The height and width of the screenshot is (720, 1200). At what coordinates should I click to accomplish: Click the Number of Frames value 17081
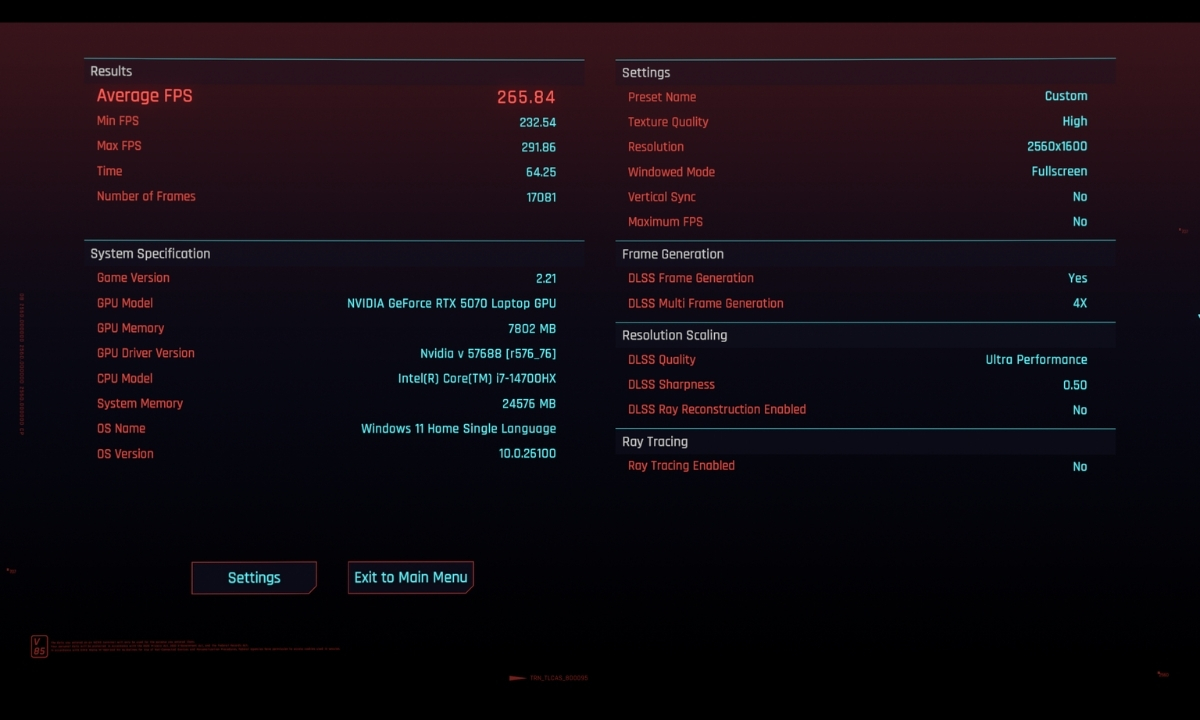[x=541, y=197]
